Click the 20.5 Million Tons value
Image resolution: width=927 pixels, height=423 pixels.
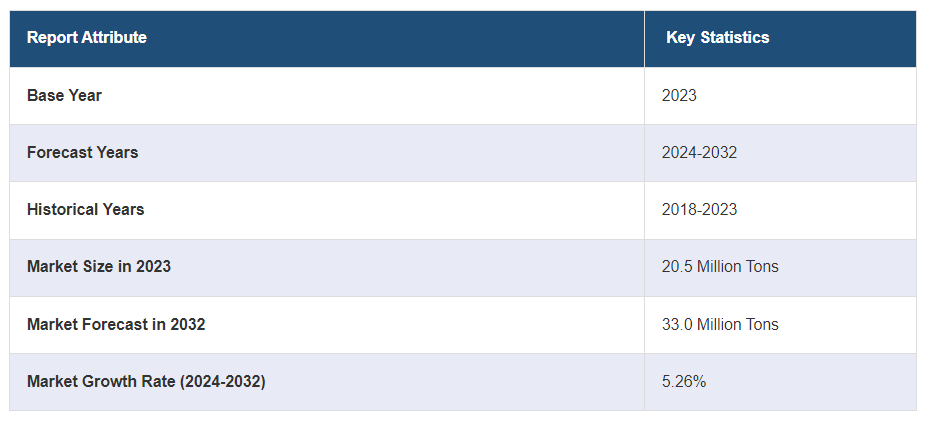pyautogui.click(x=720, y=267)
